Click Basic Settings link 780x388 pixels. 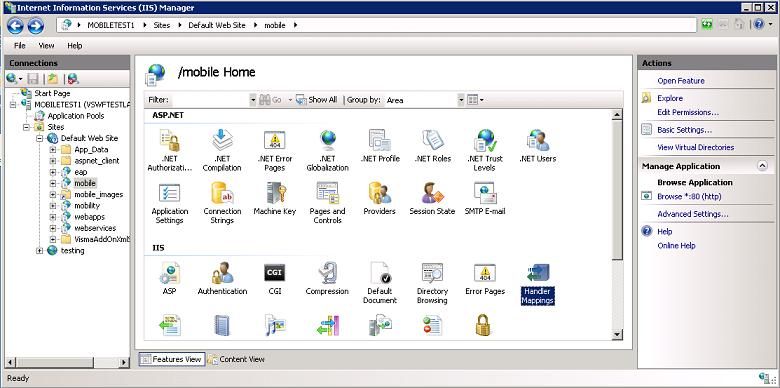[x=684, y=130]
